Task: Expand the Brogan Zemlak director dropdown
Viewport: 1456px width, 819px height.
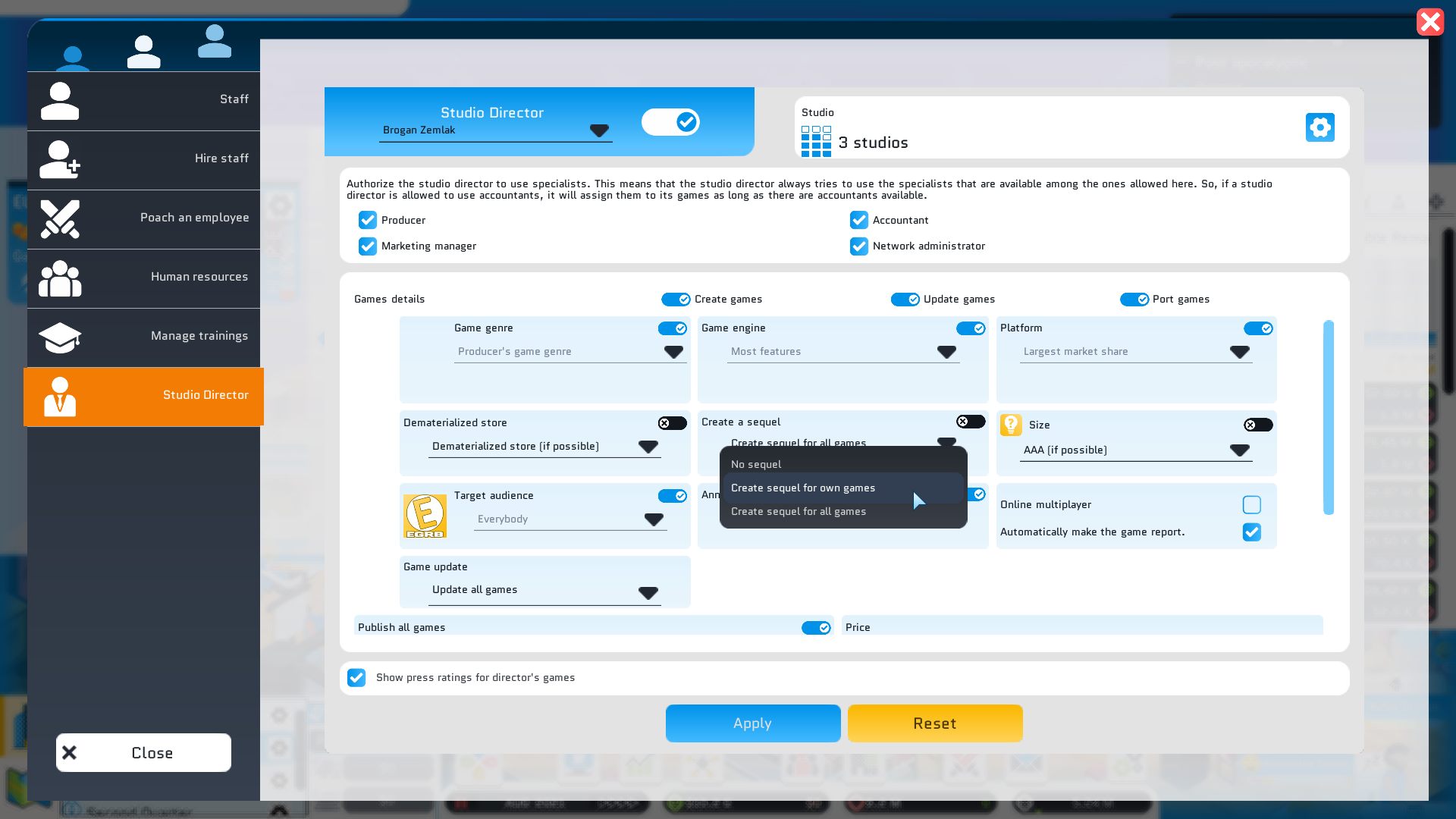Action: 495,130
